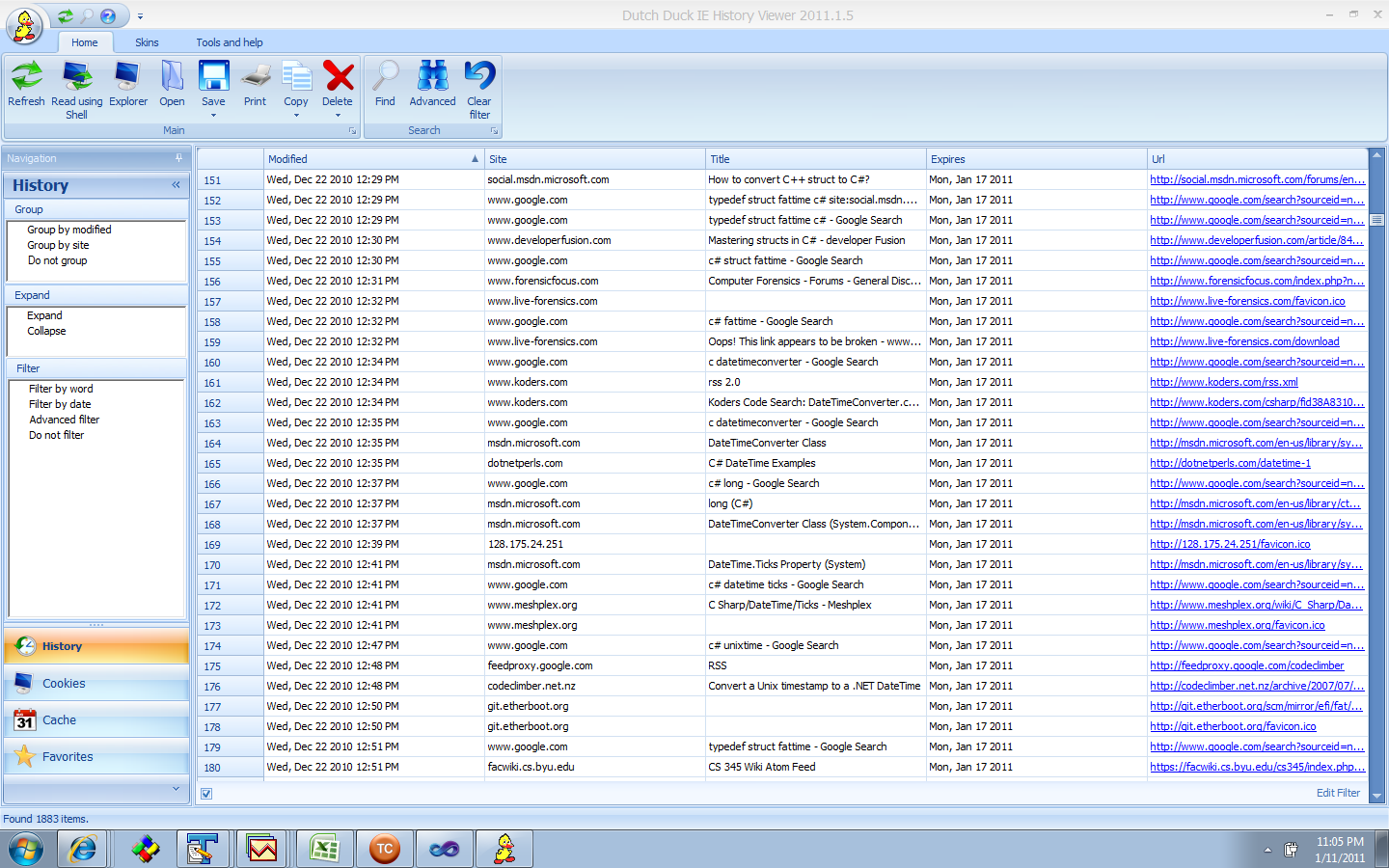Sort by Url column header
Image resolution: width=1389 pixels, height=868 pixels.
[x=1258, y=159]
